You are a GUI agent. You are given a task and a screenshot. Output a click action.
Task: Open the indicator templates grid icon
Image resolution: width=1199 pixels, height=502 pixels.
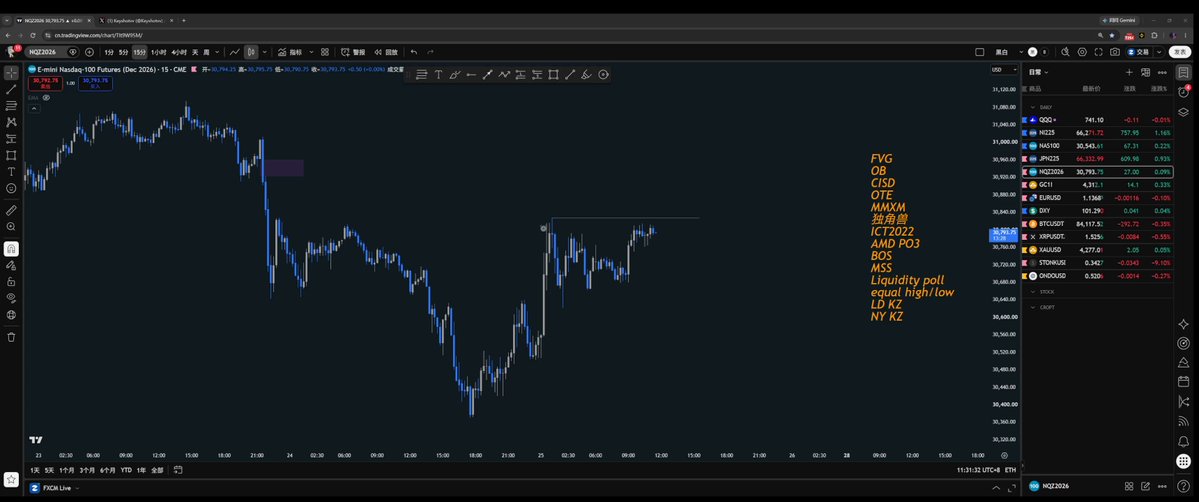pyautogui.click(x=325, y=52)
